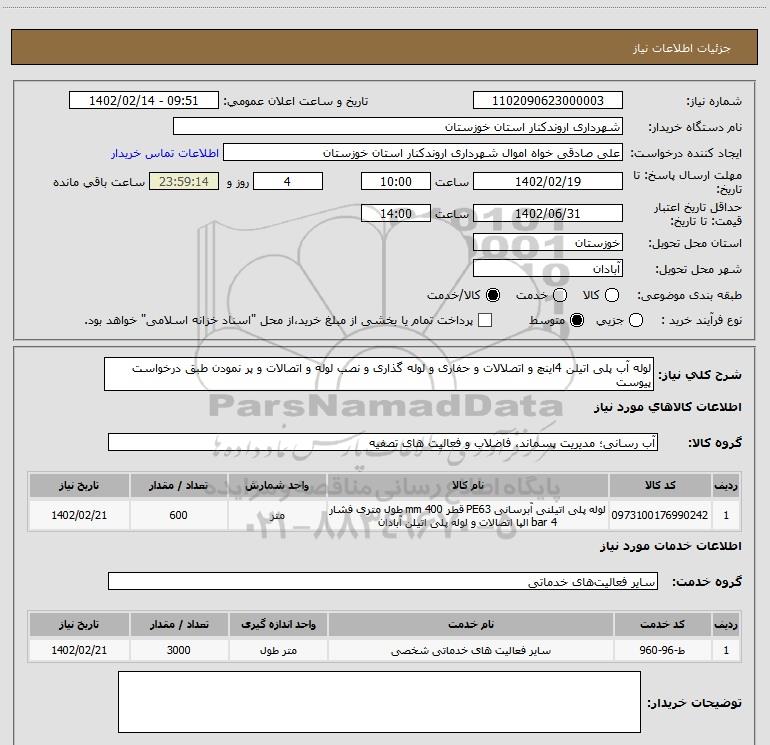The image size is (770, 745).
Task: Click the countdown timer 23:59:14
Action: [184, 181]
